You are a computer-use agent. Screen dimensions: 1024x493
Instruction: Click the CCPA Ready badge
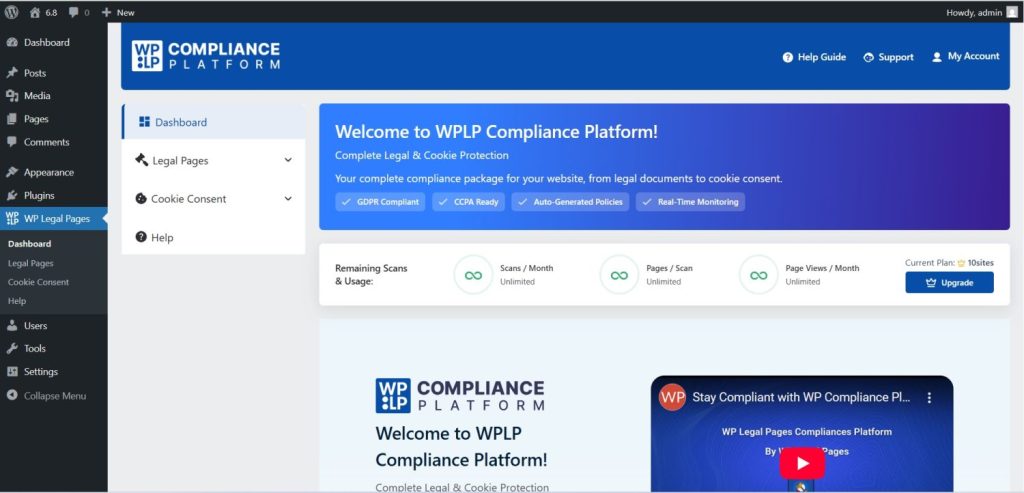[469, 202]
